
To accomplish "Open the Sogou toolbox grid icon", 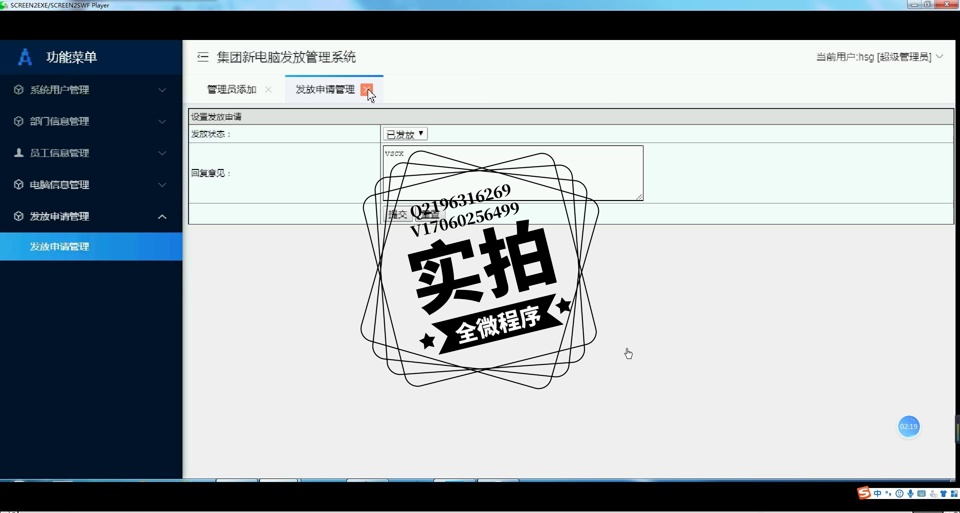I will click(954, 494).
